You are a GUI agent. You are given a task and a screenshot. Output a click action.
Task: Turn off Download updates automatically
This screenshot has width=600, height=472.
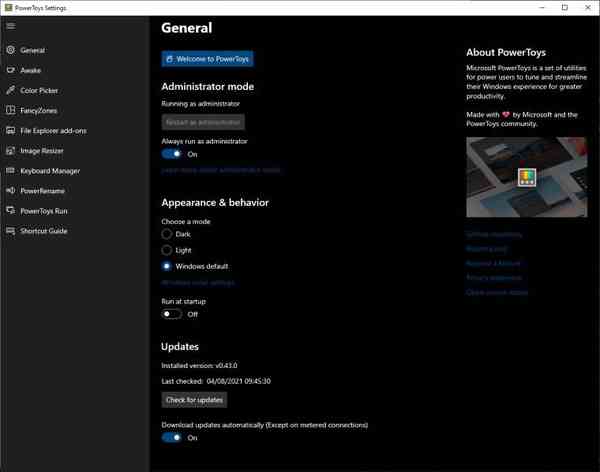point(172,437)
